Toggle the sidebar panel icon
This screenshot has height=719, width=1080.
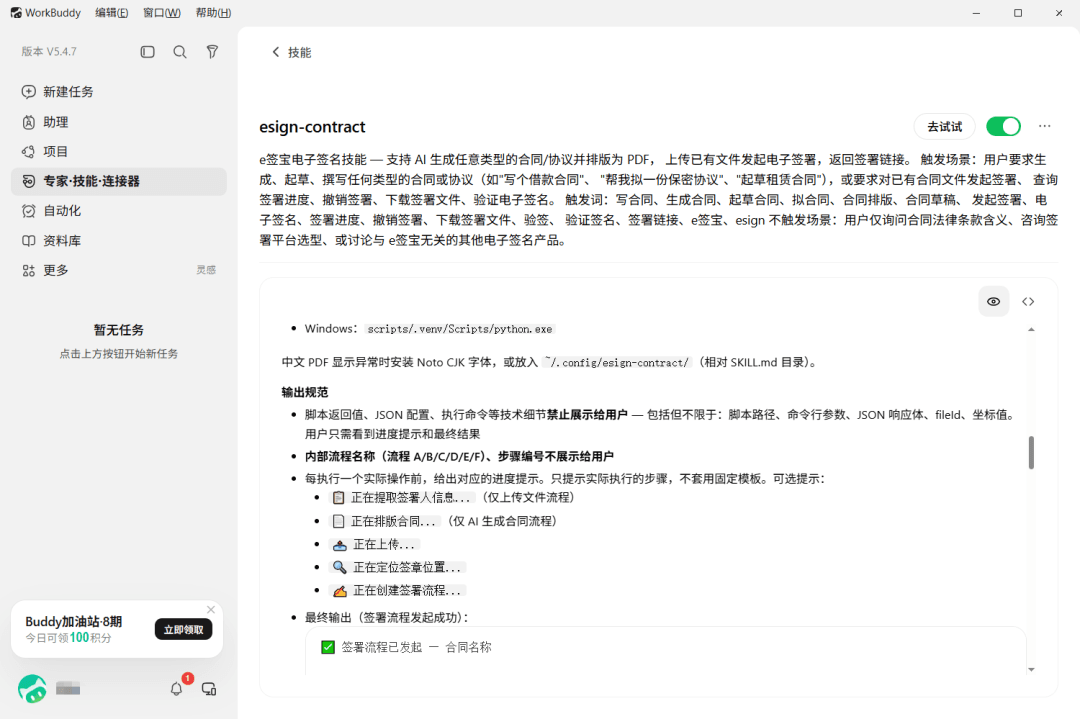click(x=147, y=52)
